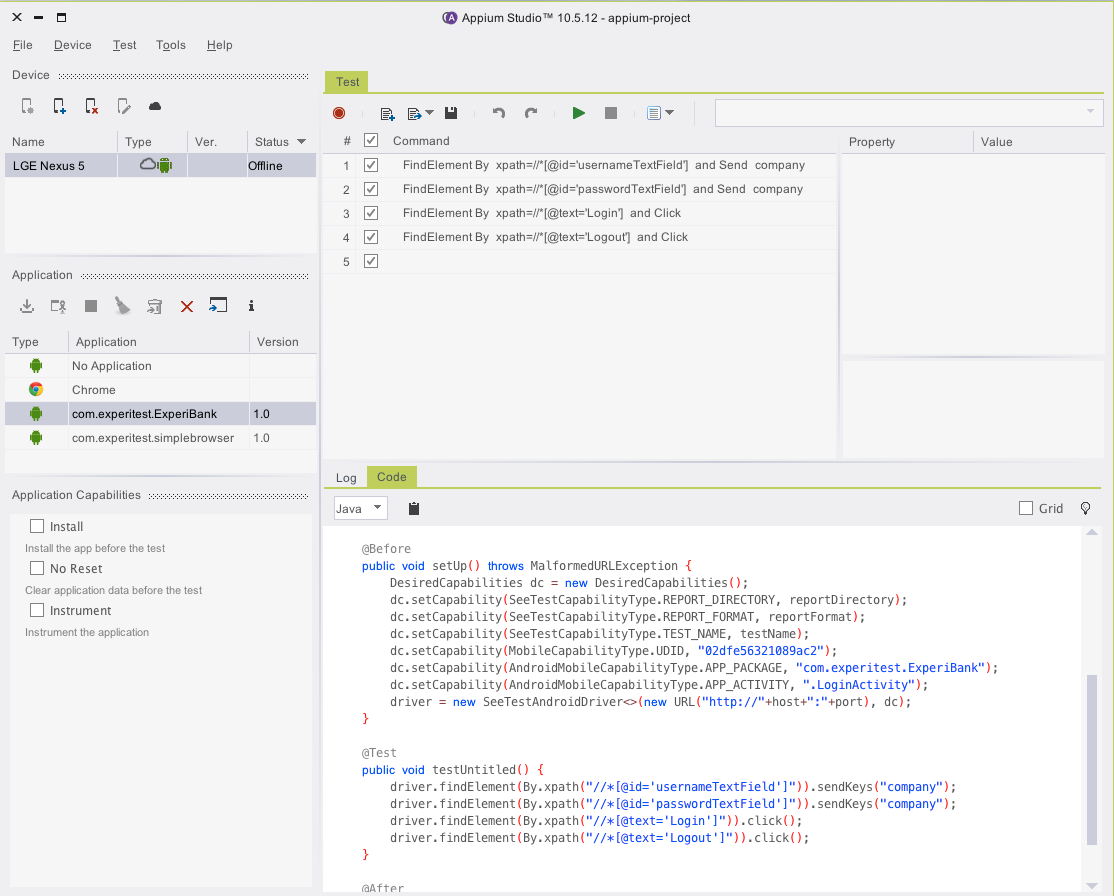Start recording with the red record button

point(339,113)
